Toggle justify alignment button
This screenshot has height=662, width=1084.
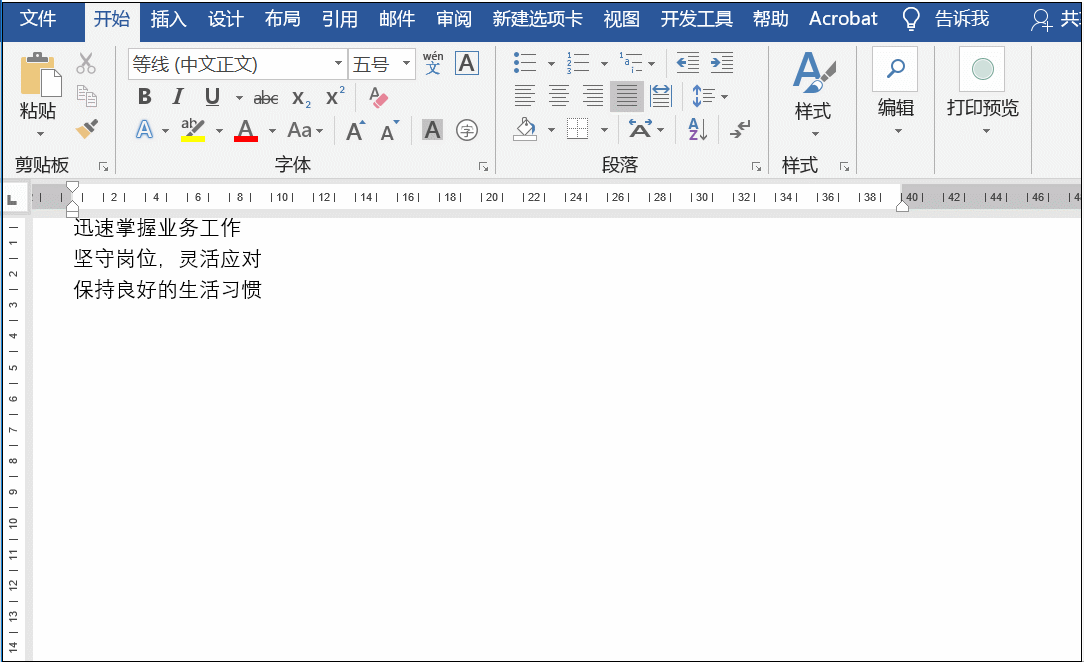click(x=627, y=96)
